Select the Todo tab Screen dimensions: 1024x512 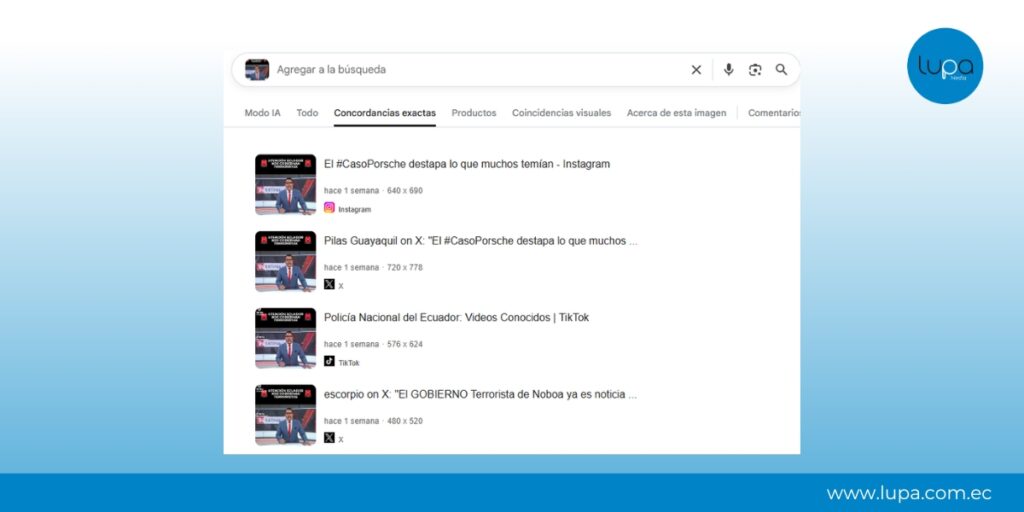coord(307,113)
